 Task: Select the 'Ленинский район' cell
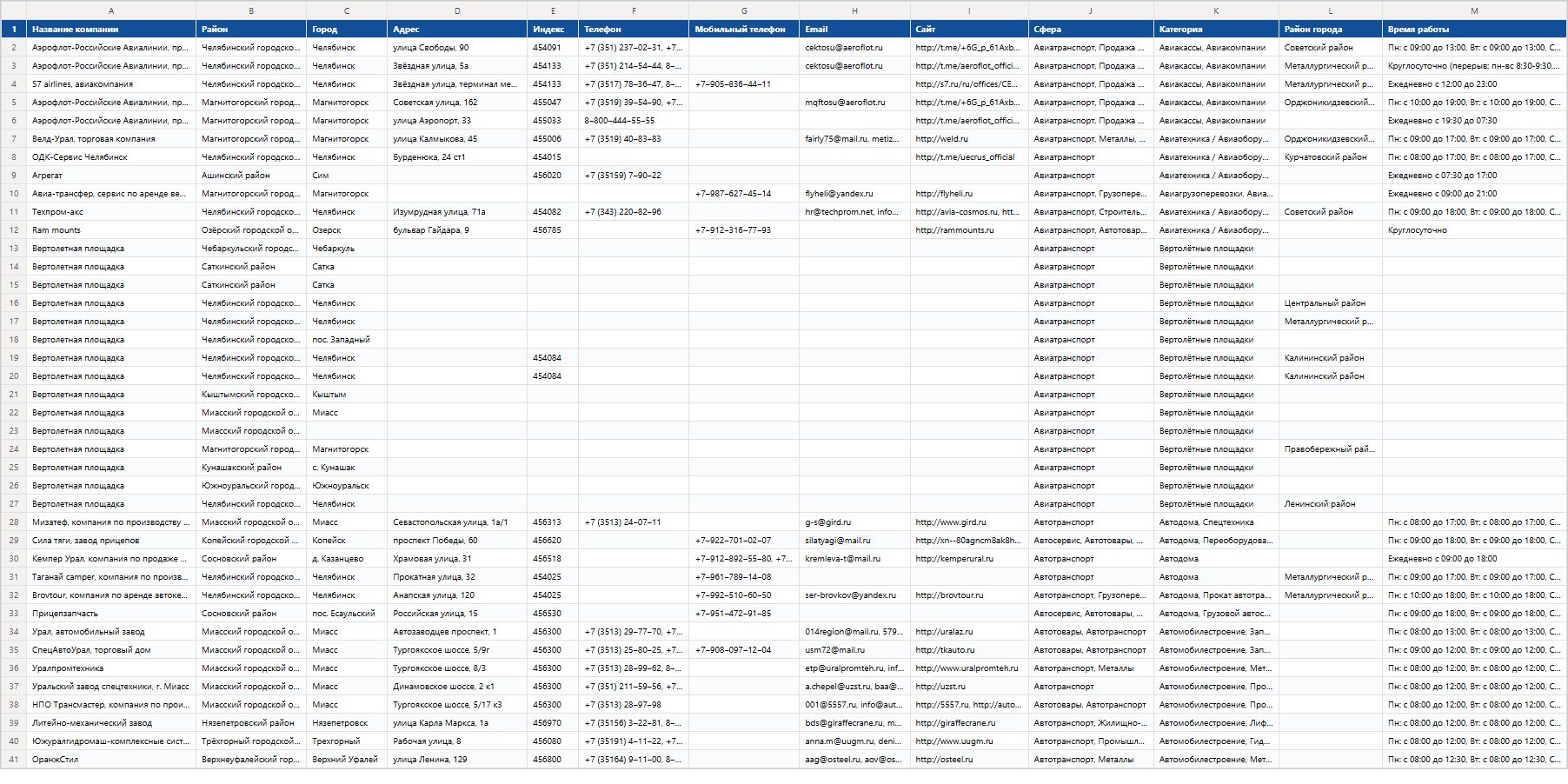(x=1331, y=503)
